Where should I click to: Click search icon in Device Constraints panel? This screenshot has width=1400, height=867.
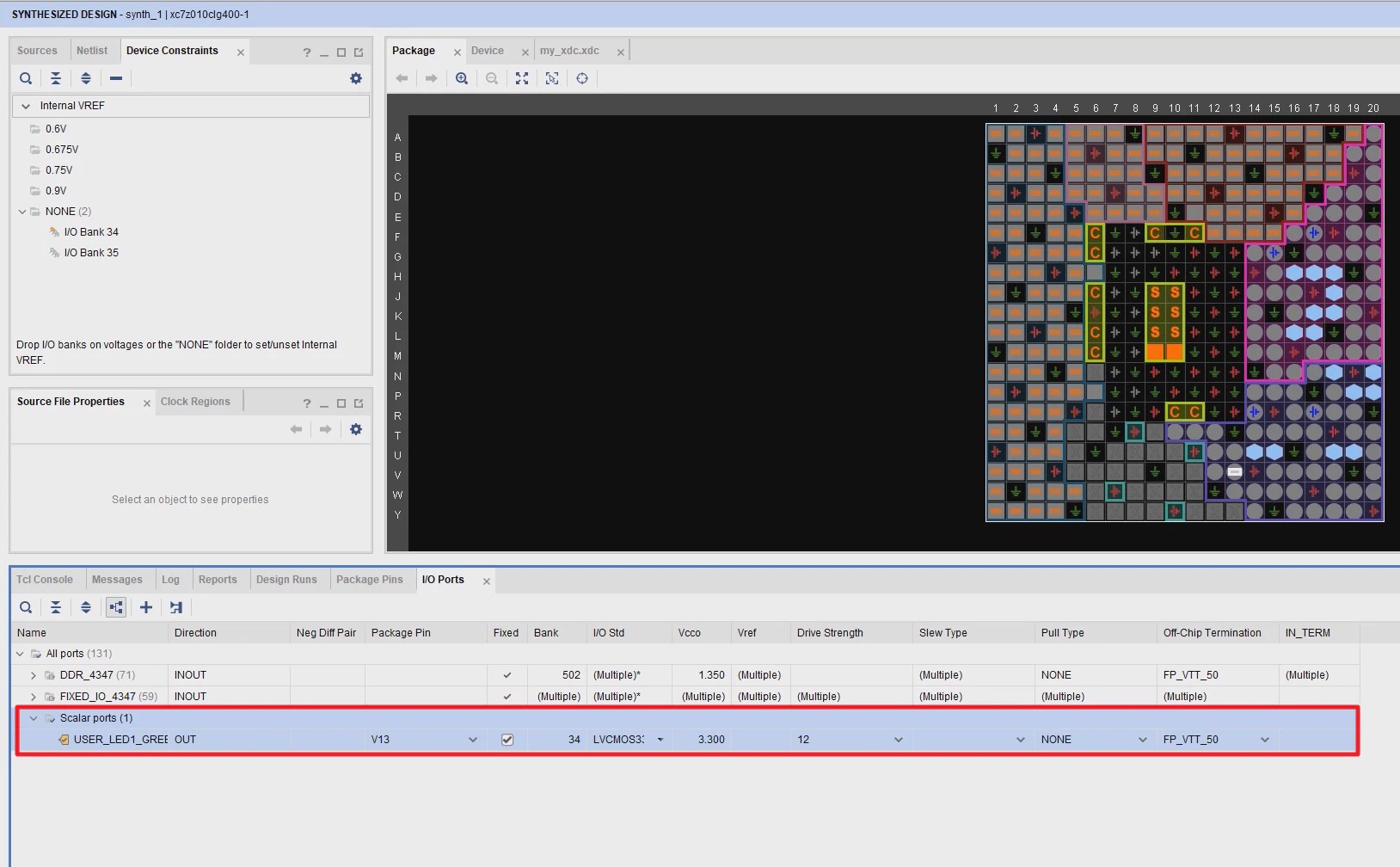(26, 78)
